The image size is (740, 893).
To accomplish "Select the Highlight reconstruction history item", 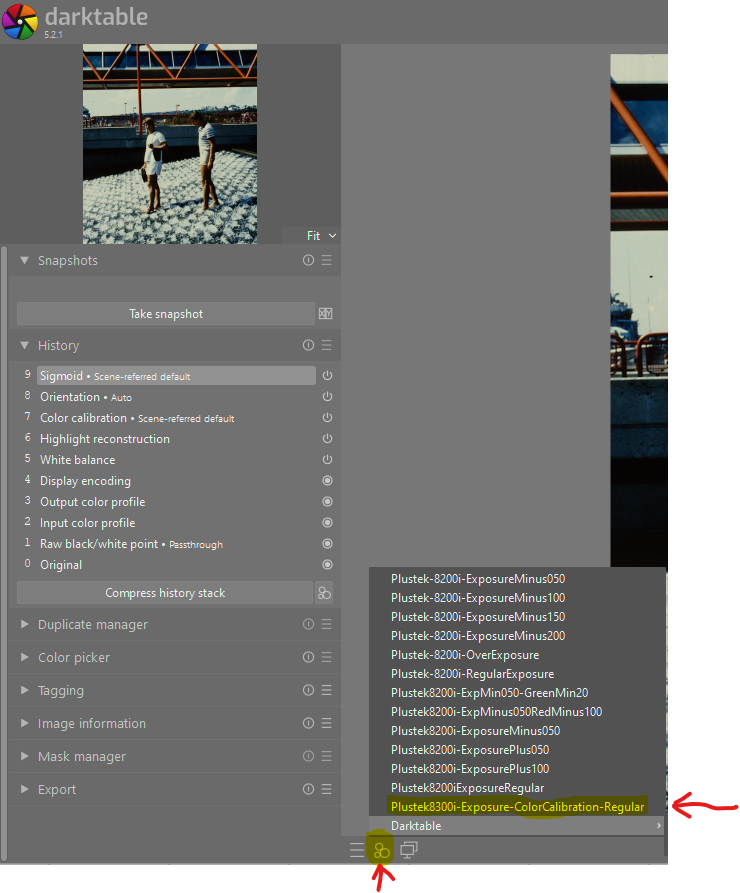I will point(105,439).
